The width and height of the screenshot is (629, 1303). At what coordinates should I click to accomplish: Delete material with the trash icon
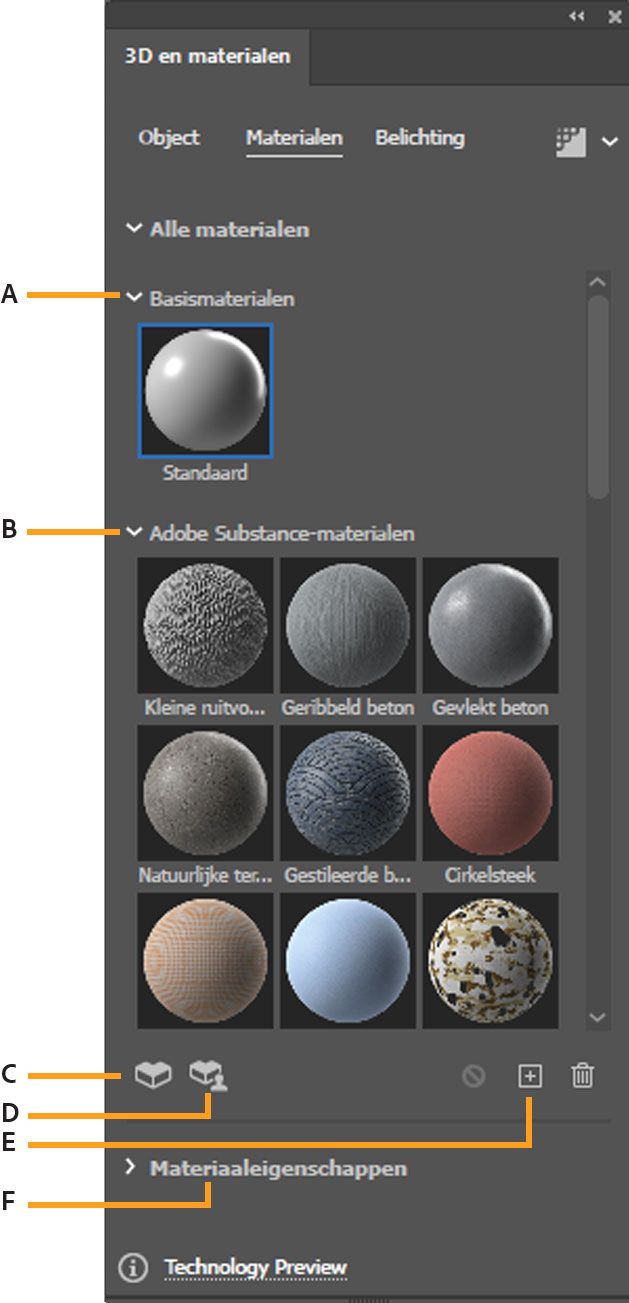point(583,1076)
